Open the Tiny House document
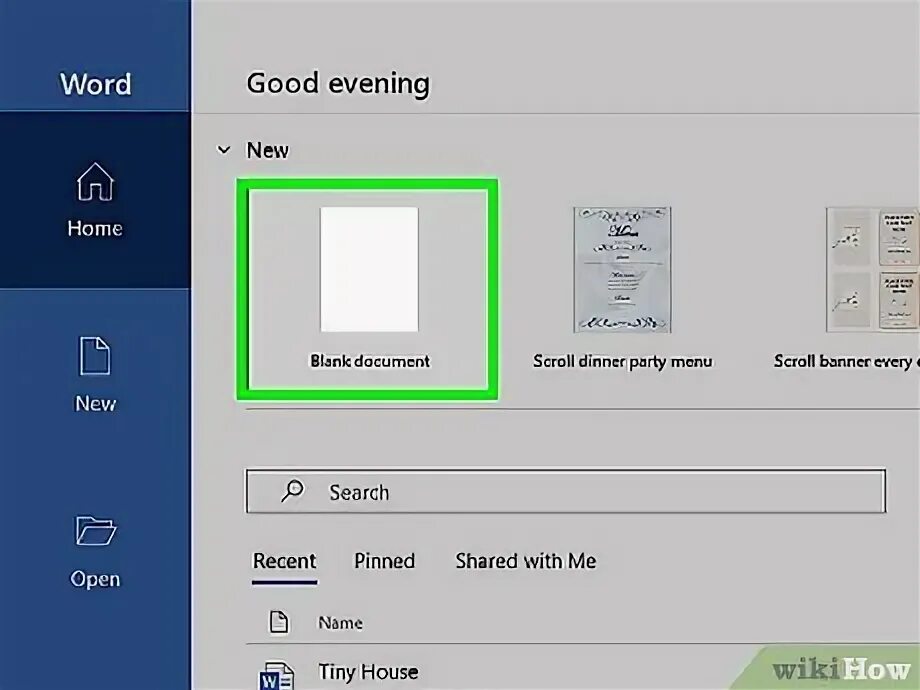The width and height of the screenshot is (920, 690). [368, 672]
